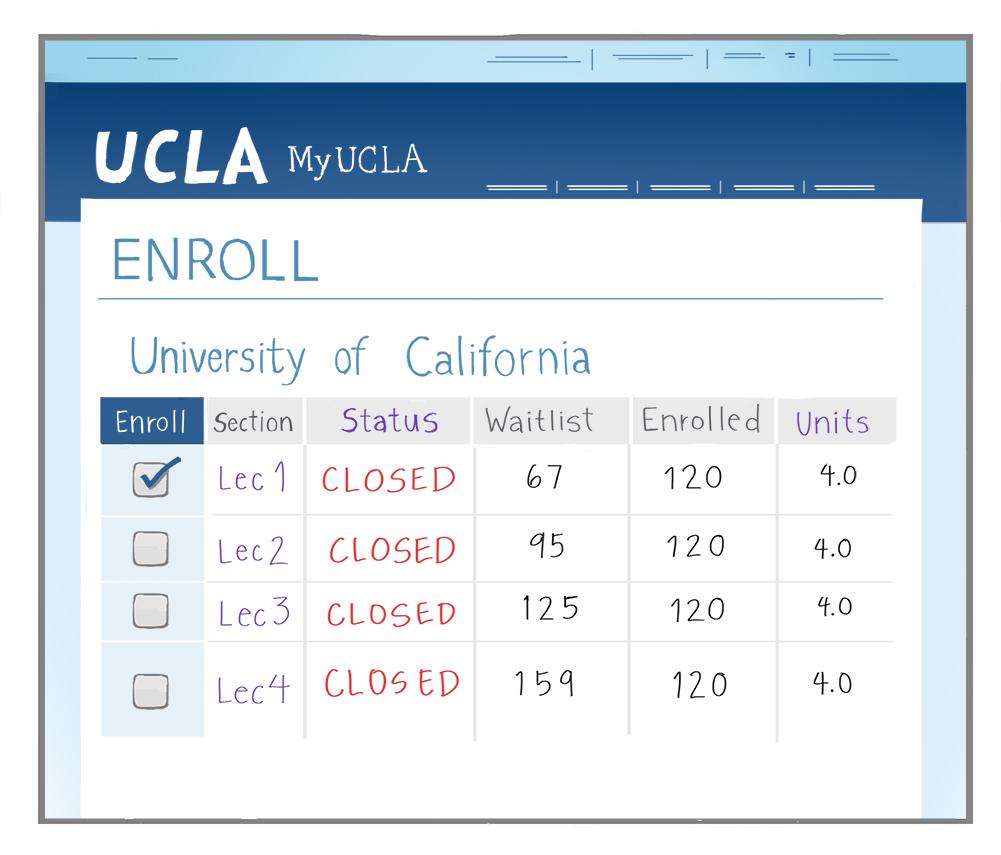Check the Lec 2 enroll checkbox
1001x855 pixels.
(151, 547)
